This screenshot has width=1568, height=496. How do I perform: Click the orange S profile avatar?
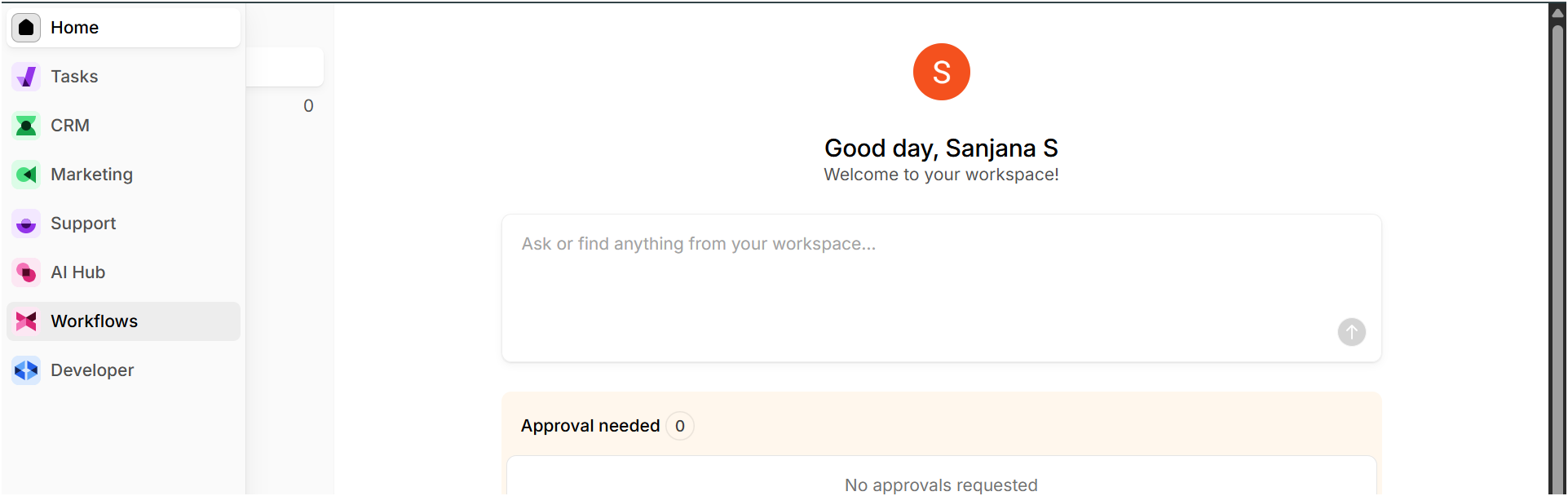click(x=941, y=72)
